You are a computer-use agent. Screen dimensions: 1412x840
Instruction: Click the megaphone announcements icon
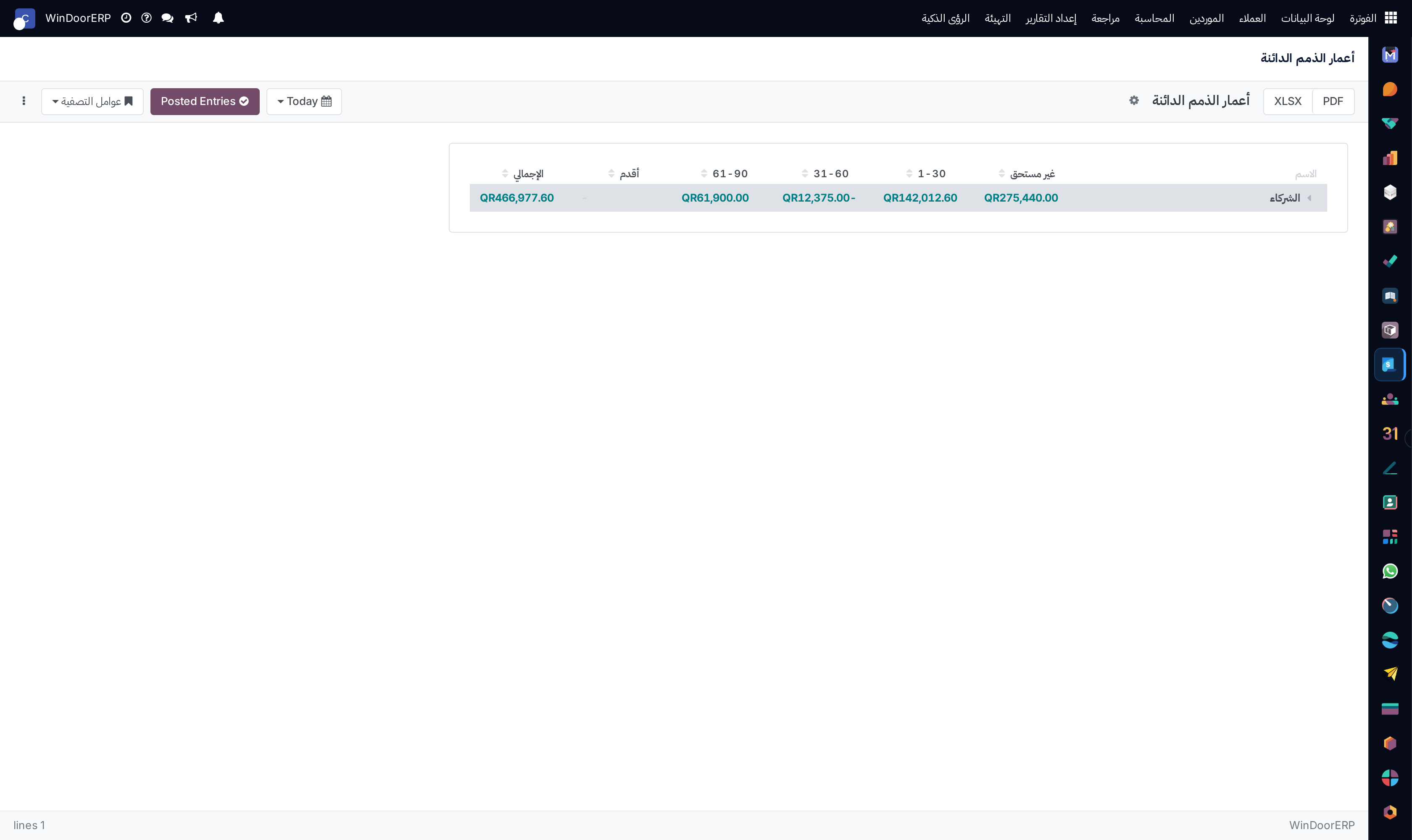(x=191, y=18)
